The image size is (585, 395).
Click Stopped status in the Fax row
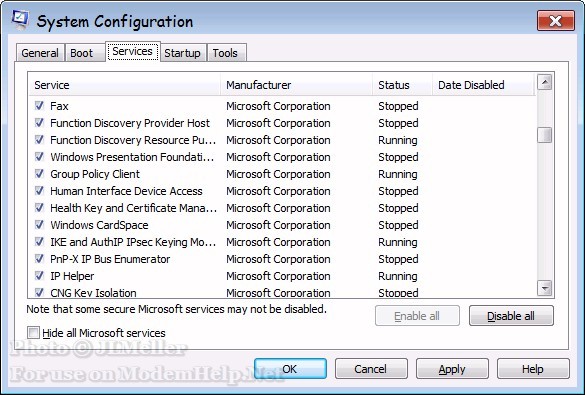pos(398,106)
